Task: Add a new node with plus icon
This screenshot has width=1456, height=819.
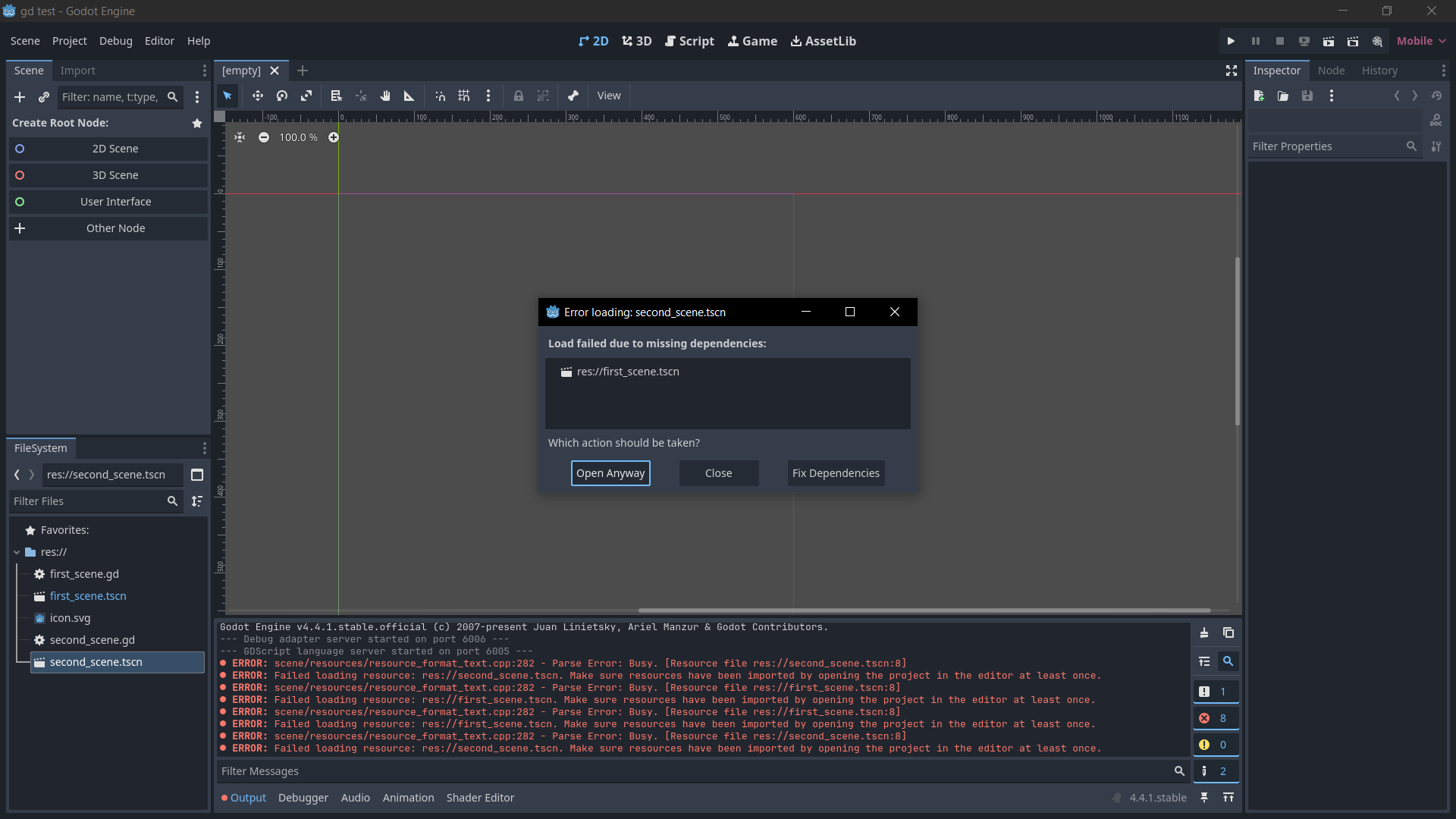Action: click(20, 97)
